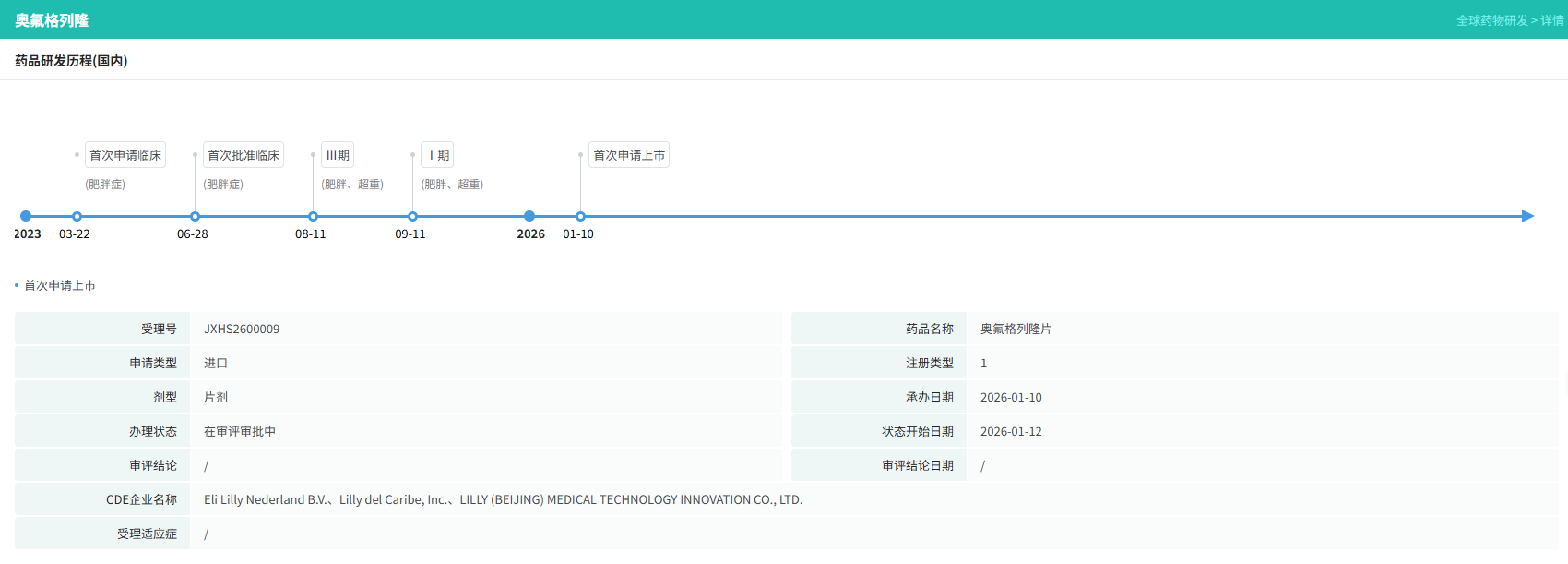Image resolution: width=1568 pixels, height=564 pixels.
Task: Click the 2026 year dot on timeline
Action: tap(529, 216)
